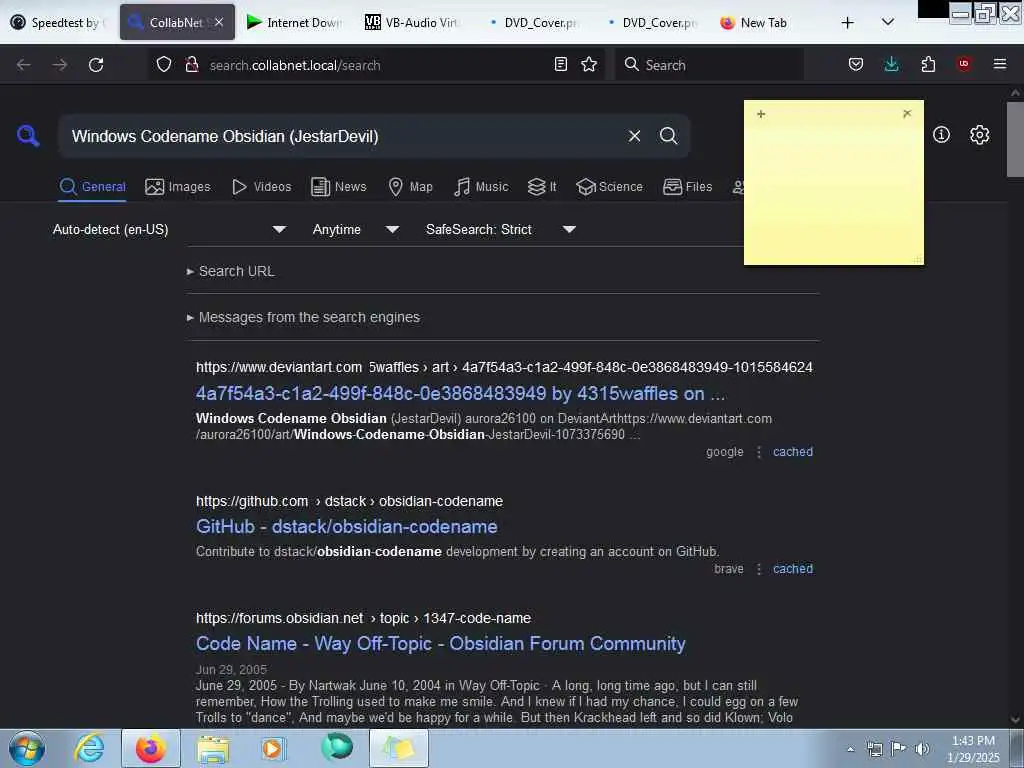Open the extensions puzzle icon
The height and width of the screenshot is (768, 1024).
click(928, 64)
